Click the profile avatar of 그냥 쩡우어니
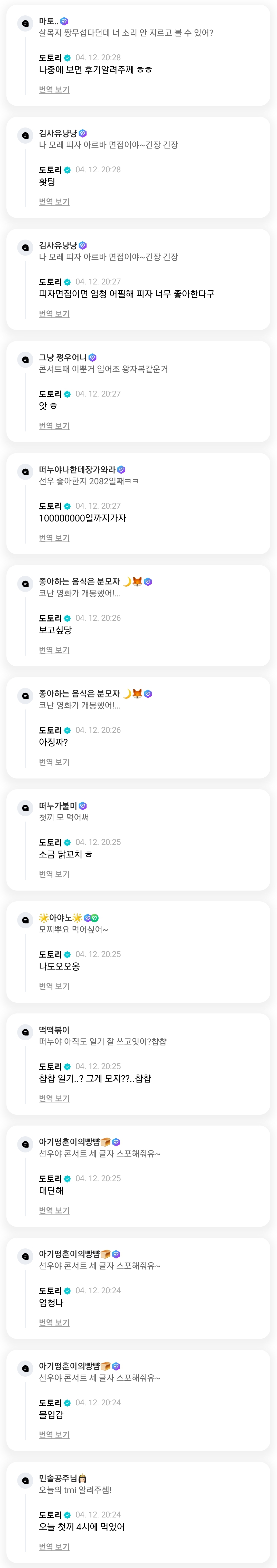Image resolution: width=277 pixels, height=1568 pixels. pos(25,359)
